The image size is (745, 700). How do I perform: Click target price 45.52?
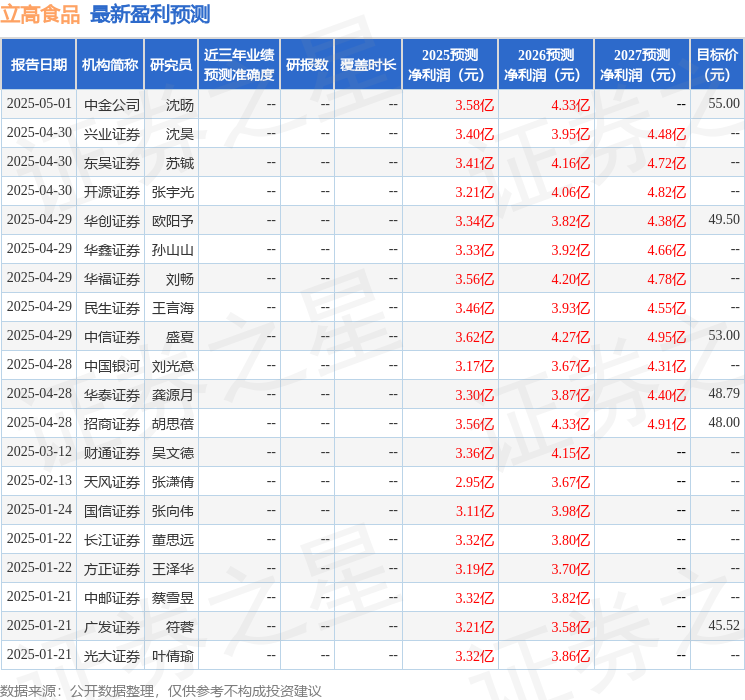pos(724,625)
